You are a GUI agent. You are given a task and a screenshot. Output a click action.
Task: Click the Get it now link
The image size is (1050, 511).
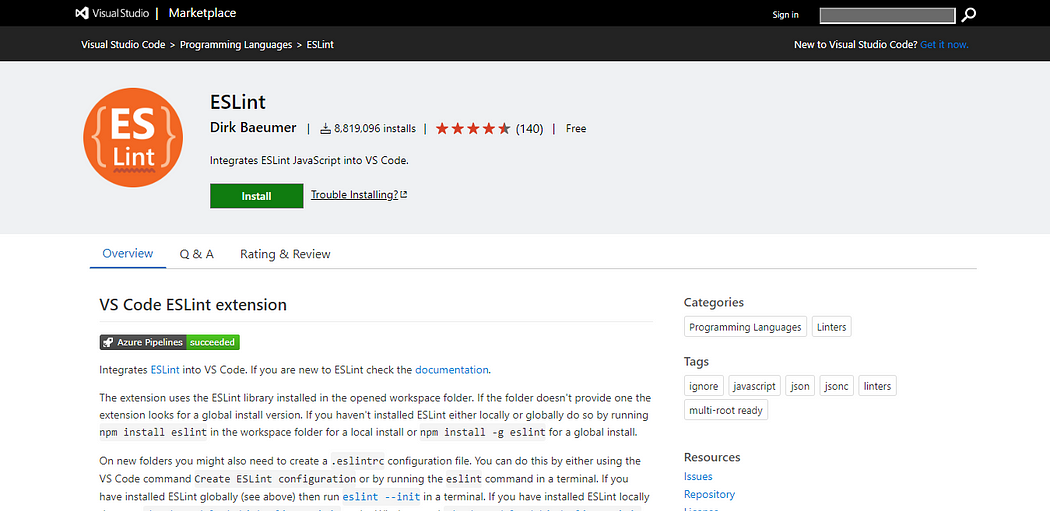[x=944, y=45]
